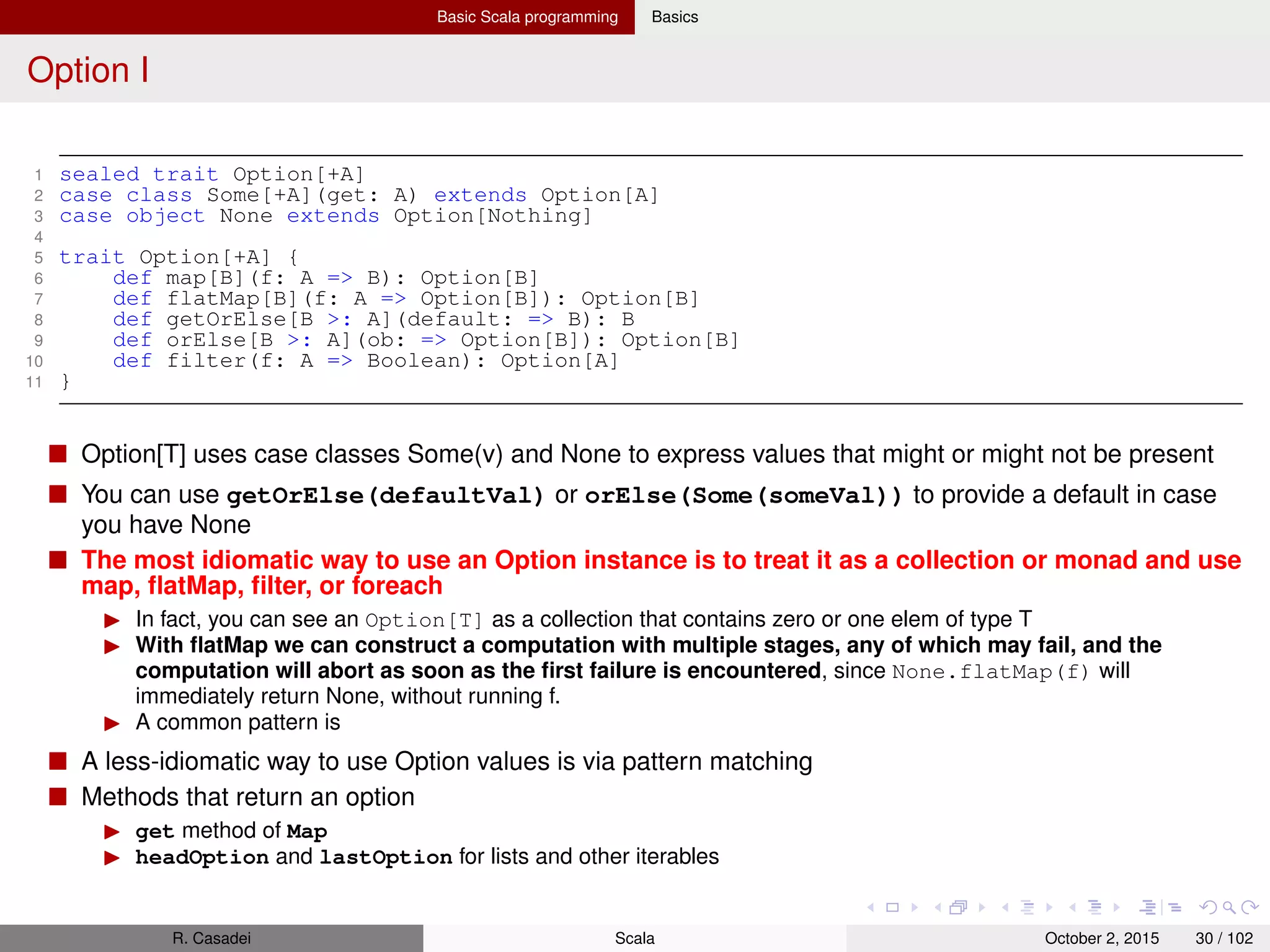The image size is (1270, 952).
Task: Go to next subsection arrow
Action: point(1049,907)
